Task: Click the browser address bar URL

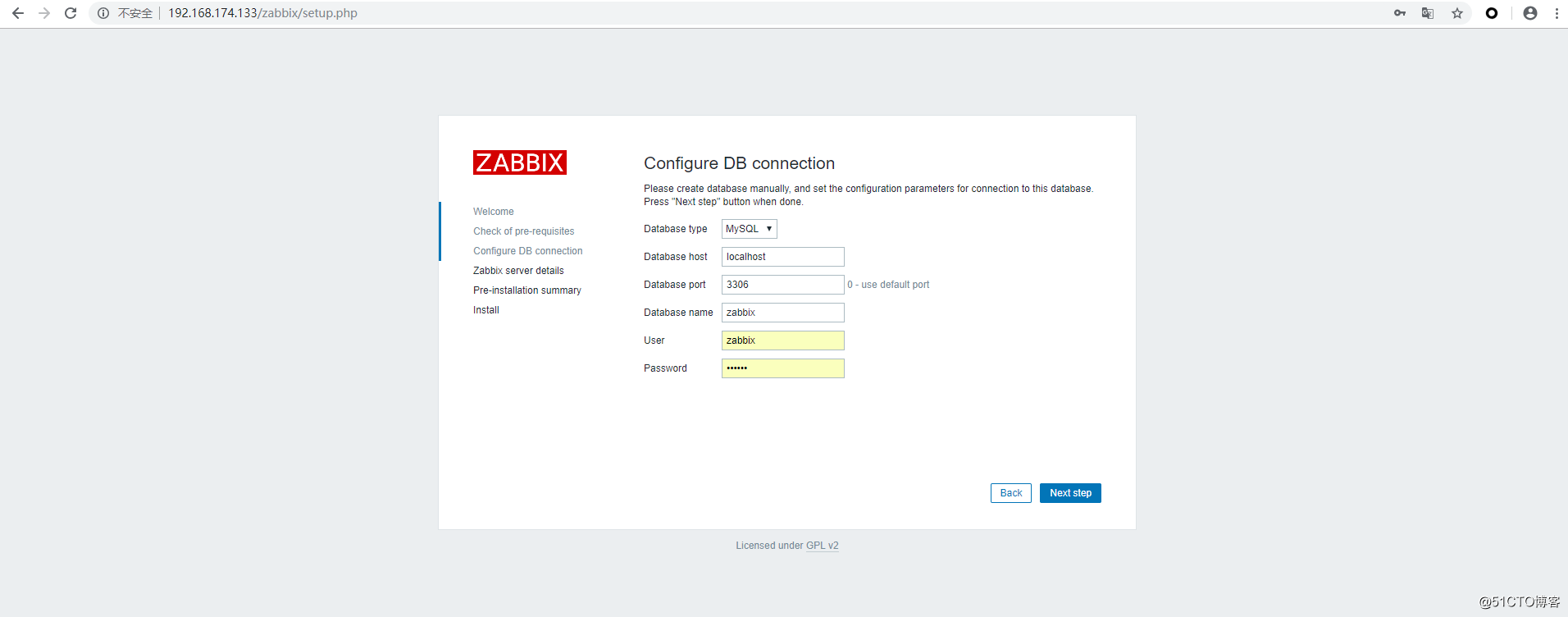Action: (x=262, y=13)
